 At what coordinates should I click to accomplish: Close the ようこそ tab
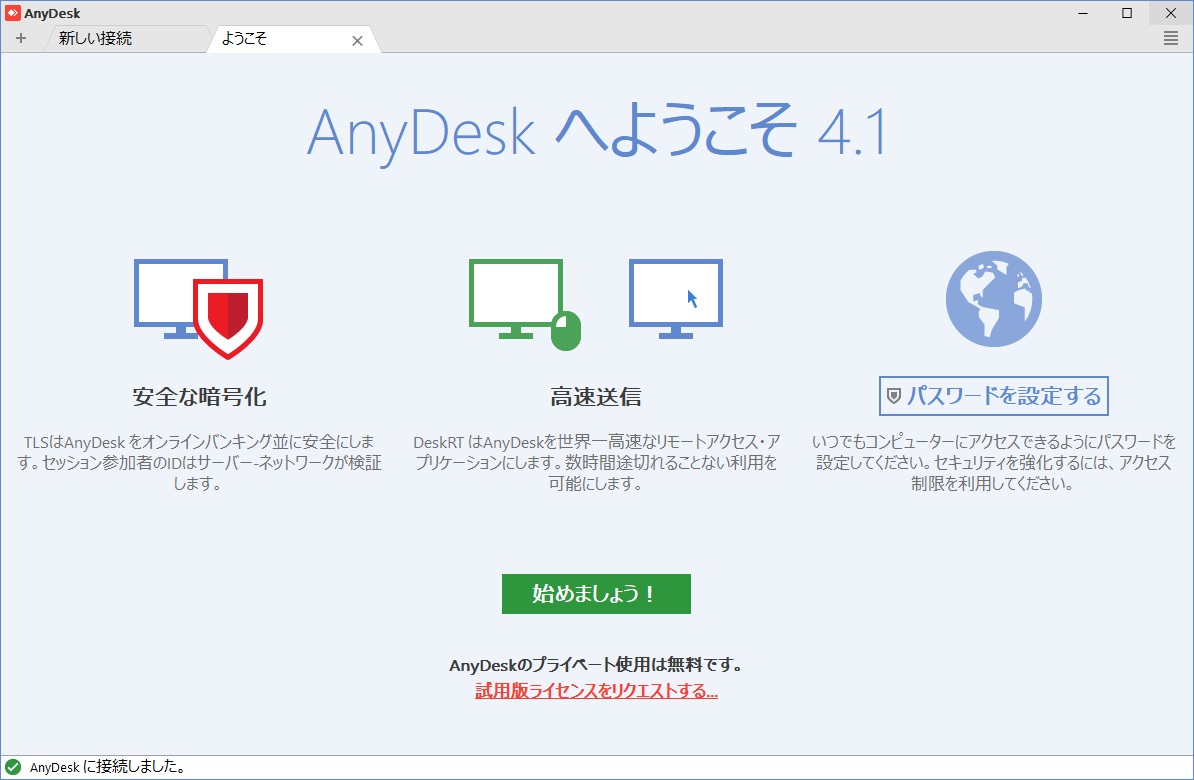pyautogui.click(x=357, y=41)
